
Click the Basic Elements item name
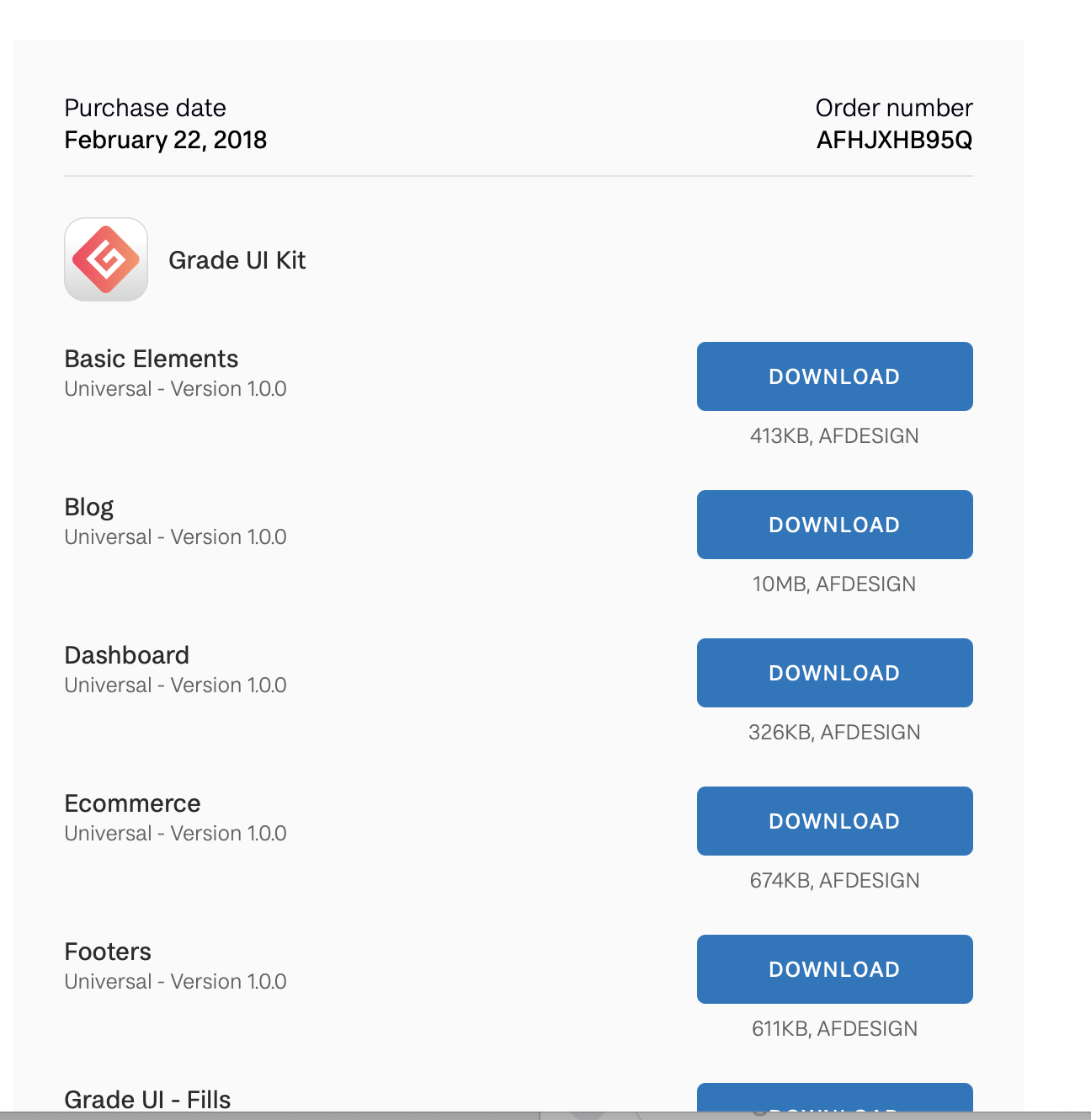152,359
